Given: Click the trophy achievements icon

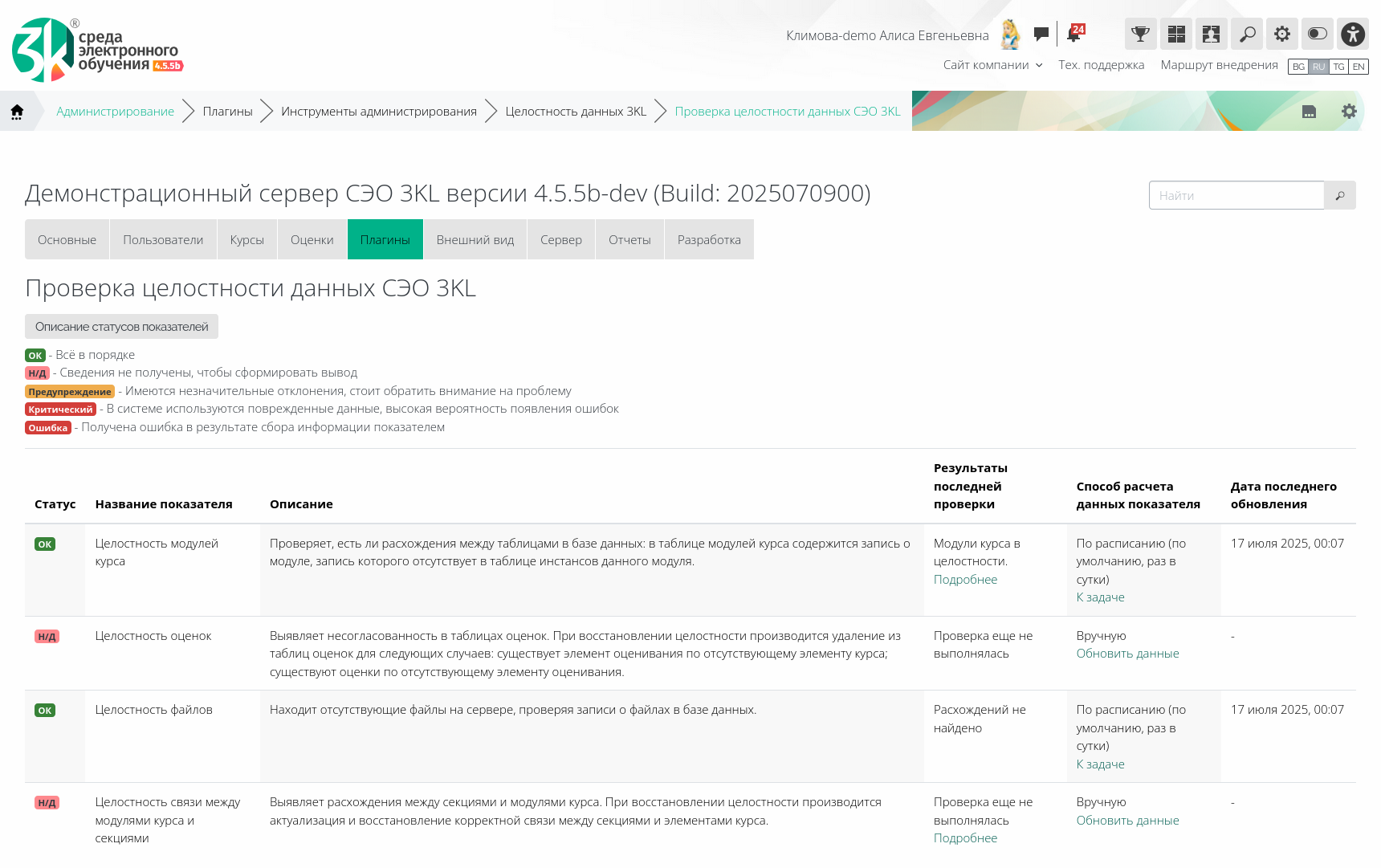Looking at the screenshot, I should 1140,34.
